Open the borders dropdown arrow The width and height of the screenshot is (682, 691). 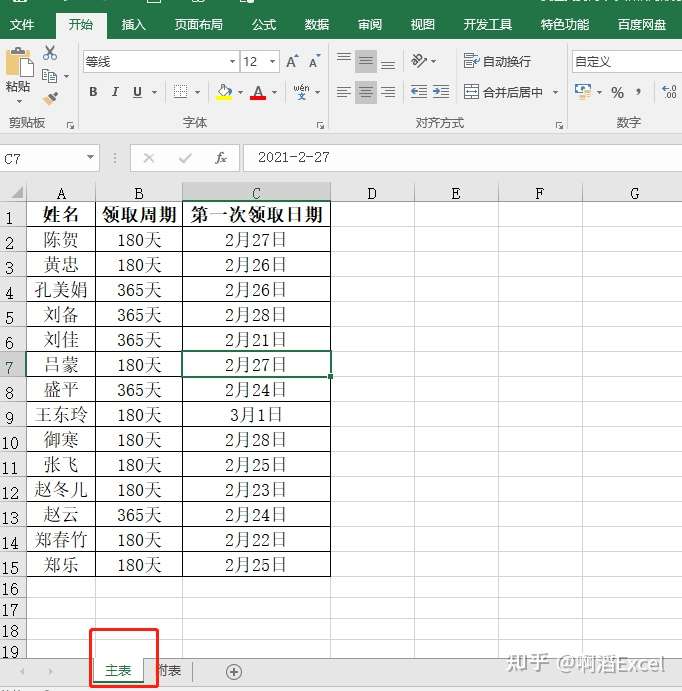[x=197, y=92]
